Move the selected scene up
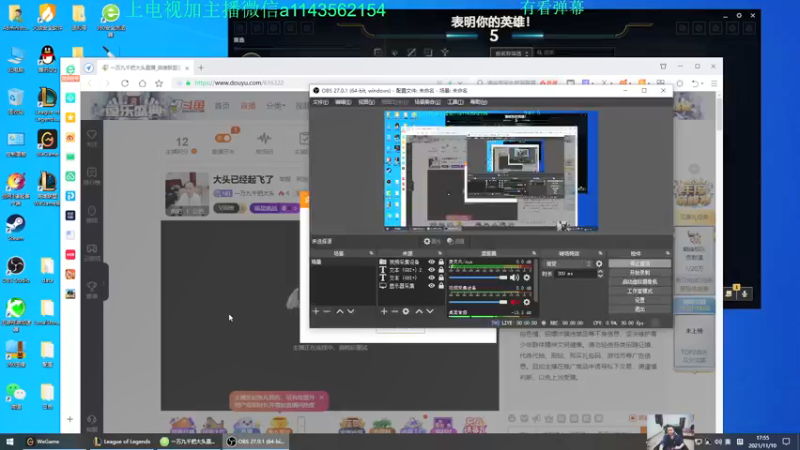 pos(340,311)
